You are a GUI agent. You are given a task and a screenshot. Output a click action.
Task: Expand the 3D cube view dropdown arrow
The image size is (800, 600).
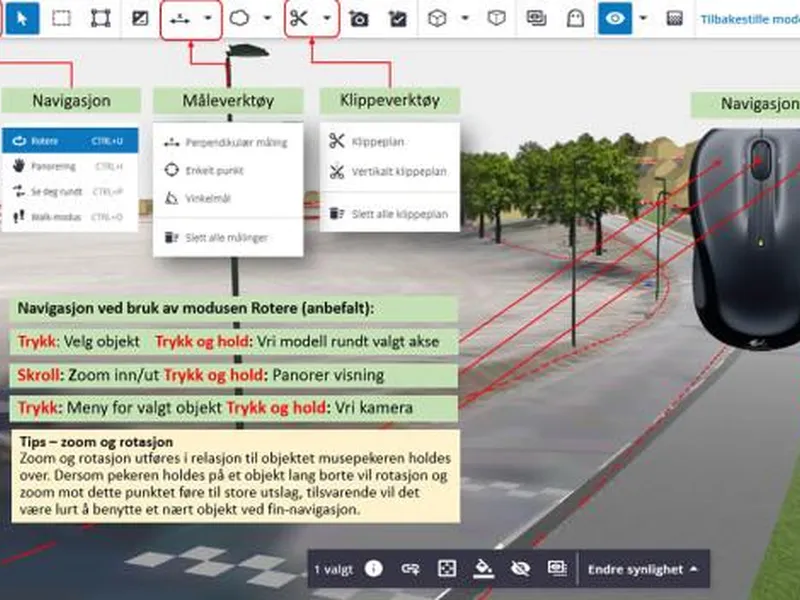click(x=465, y=18)
